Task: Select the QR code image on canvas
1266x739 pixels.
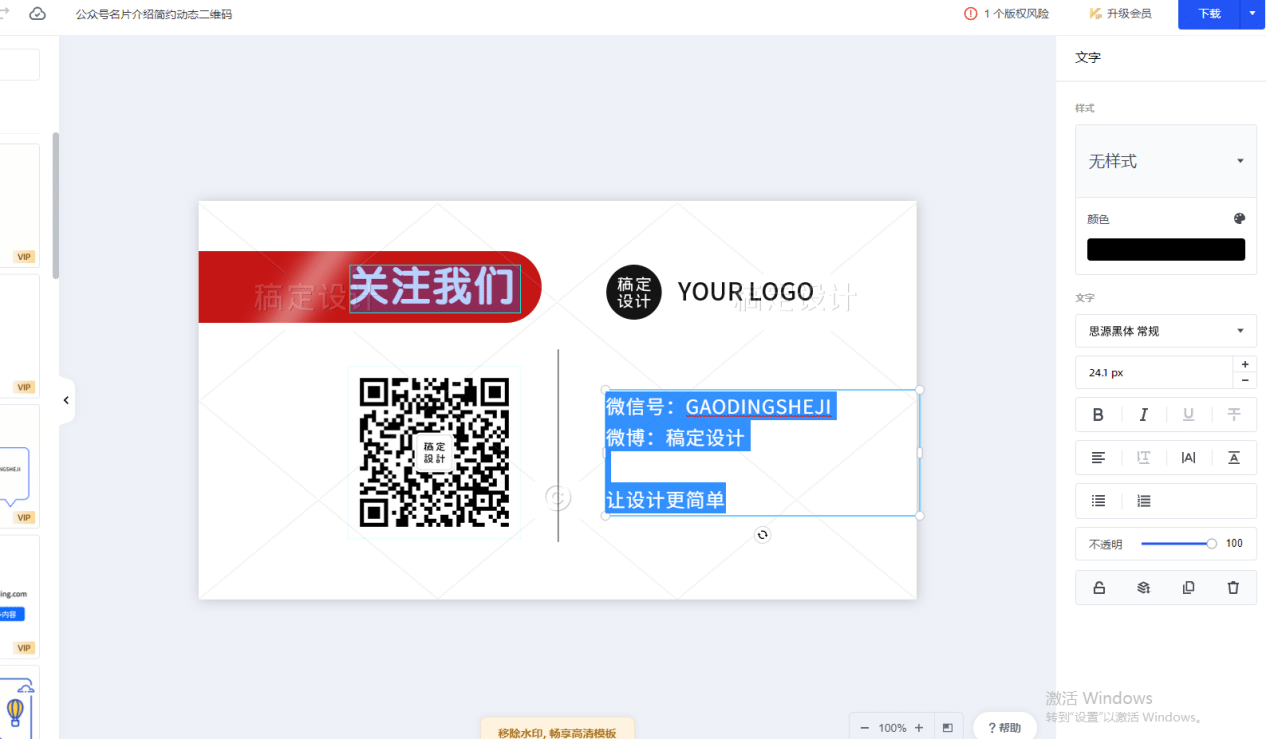Action: [434, 452]
